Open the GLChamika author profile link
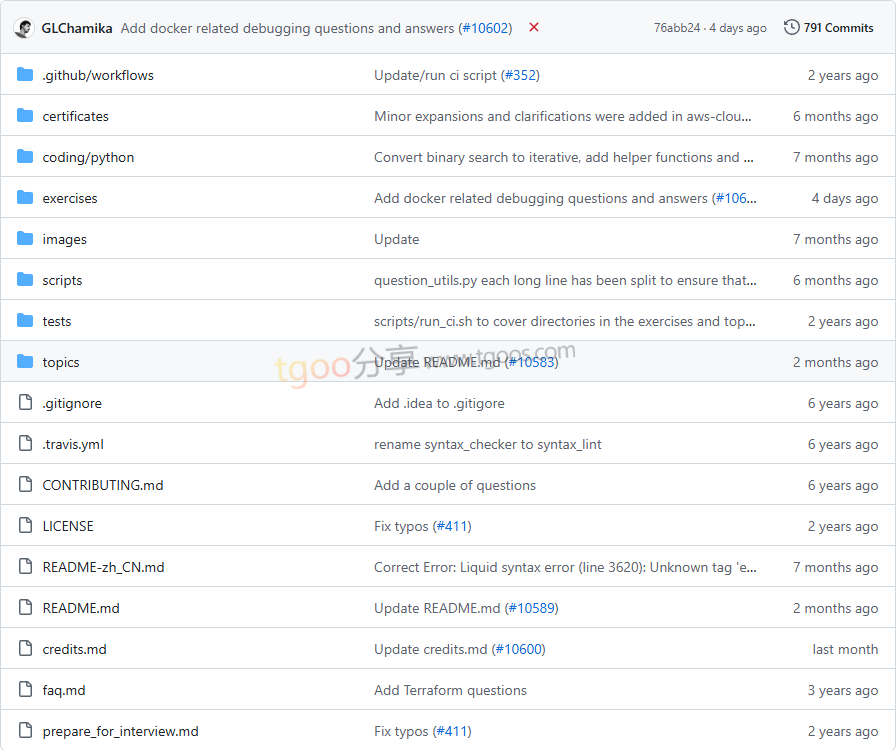This screenshot has height=751, width=896. click(x=77, y=28)
